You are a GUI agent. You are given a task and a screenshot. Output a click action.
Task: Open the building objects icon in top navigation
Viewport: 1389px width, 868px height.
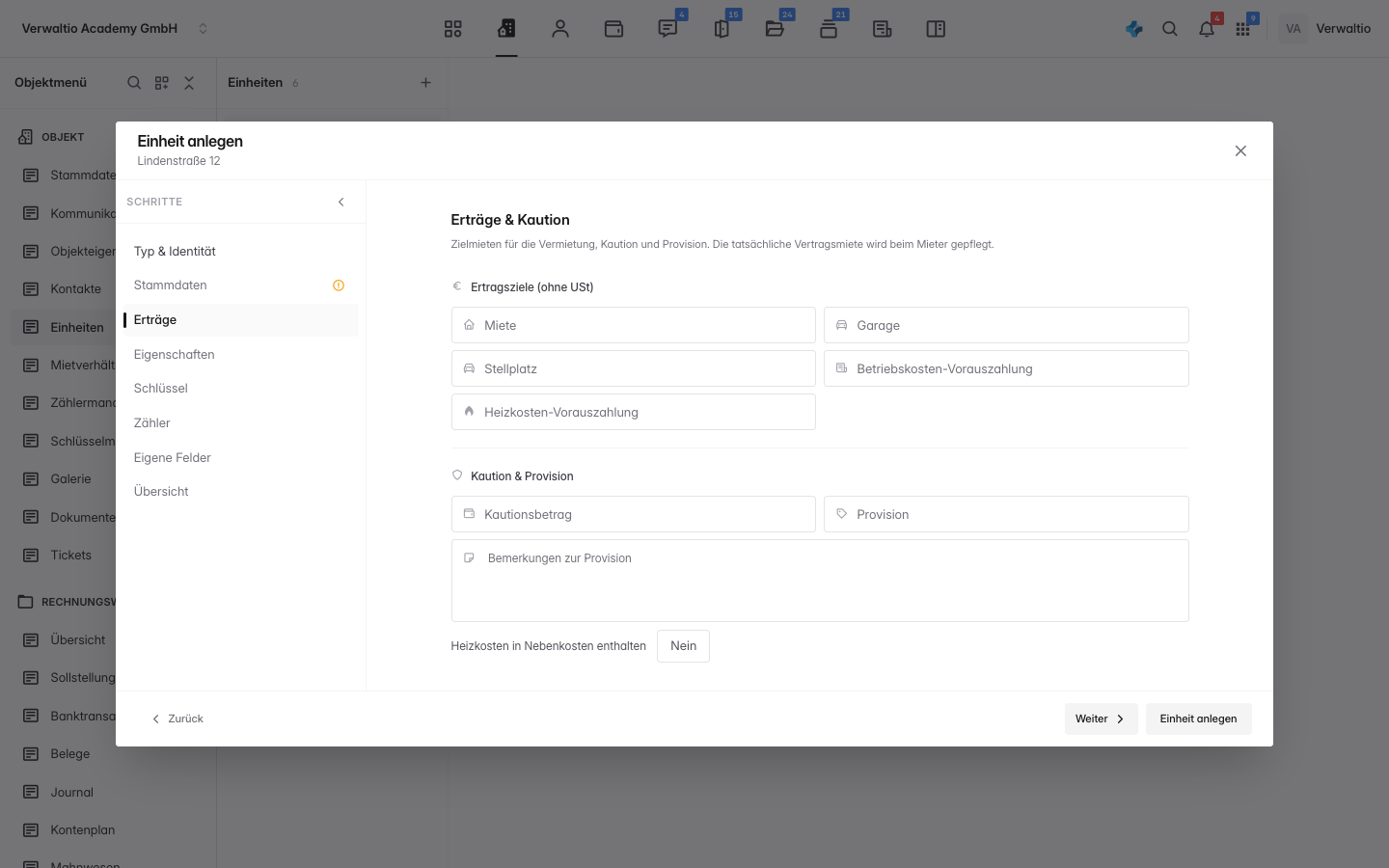tap(506, 29)
